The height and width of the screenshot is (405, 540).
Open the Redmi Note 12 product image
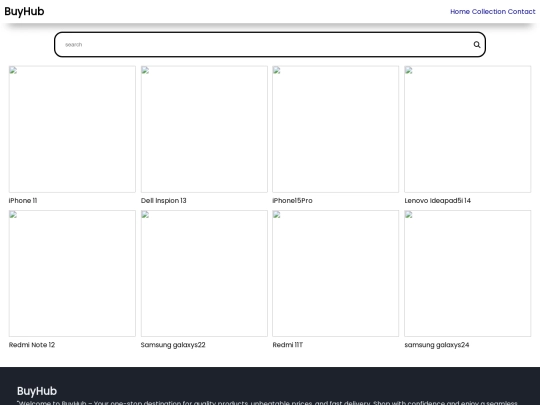click(72, 273)
